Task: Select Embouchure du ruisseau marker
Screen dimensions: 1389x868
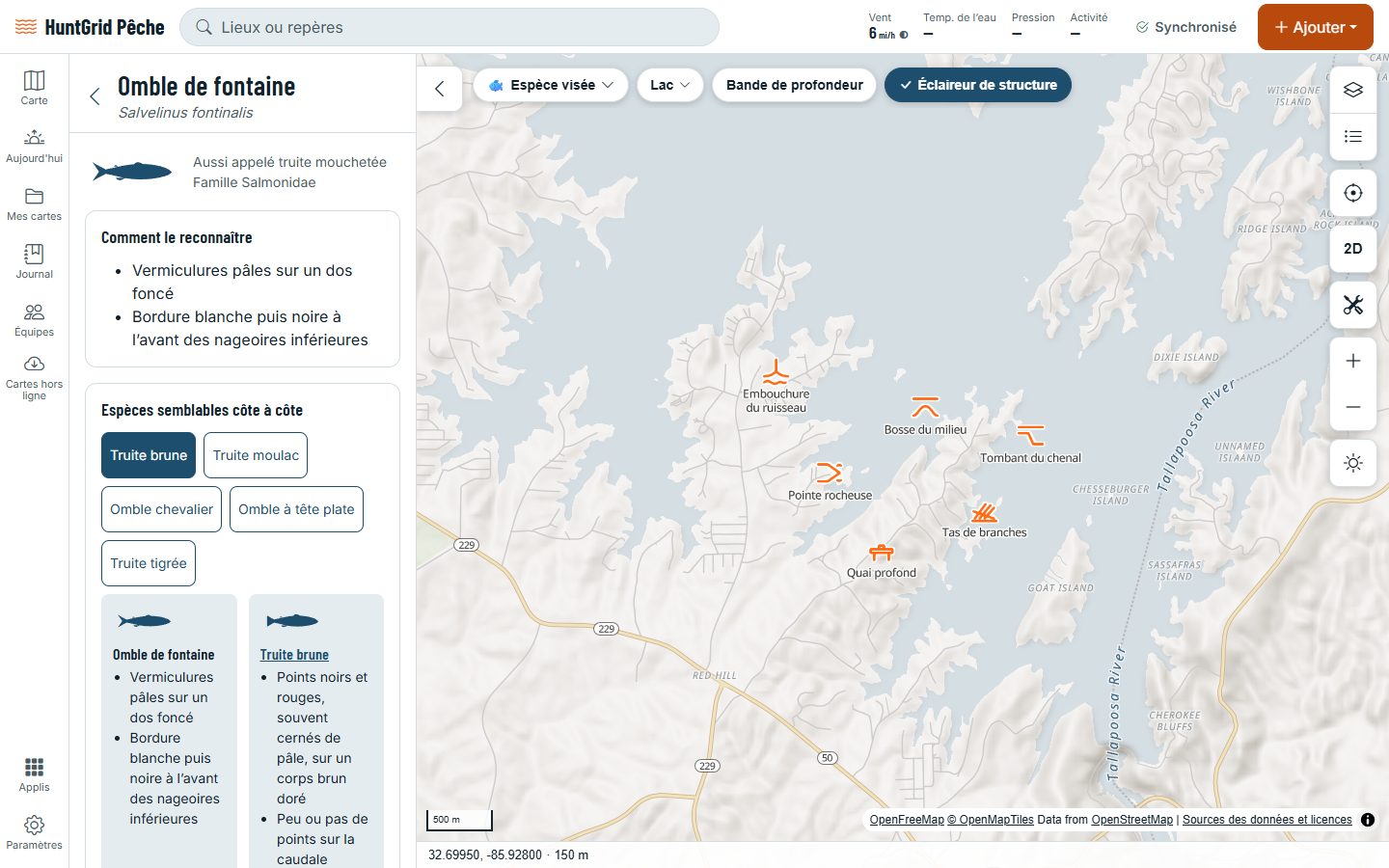Action: 776,373
